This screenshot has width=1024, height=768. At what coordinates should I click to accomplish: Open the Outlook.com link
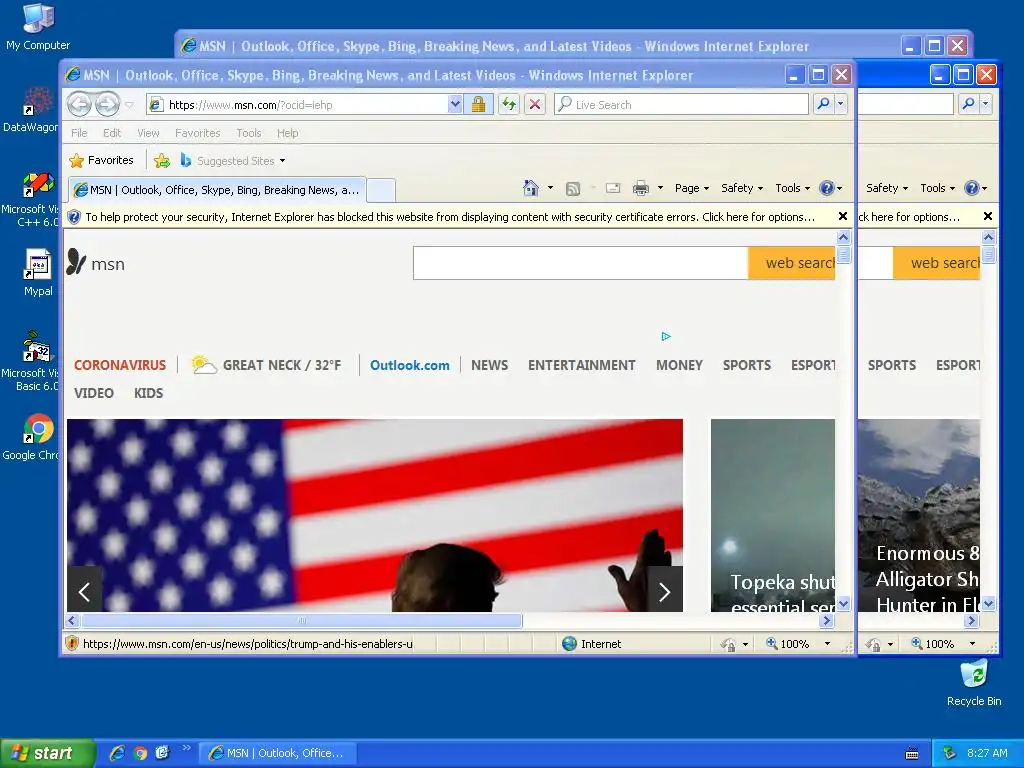(409, 365)
